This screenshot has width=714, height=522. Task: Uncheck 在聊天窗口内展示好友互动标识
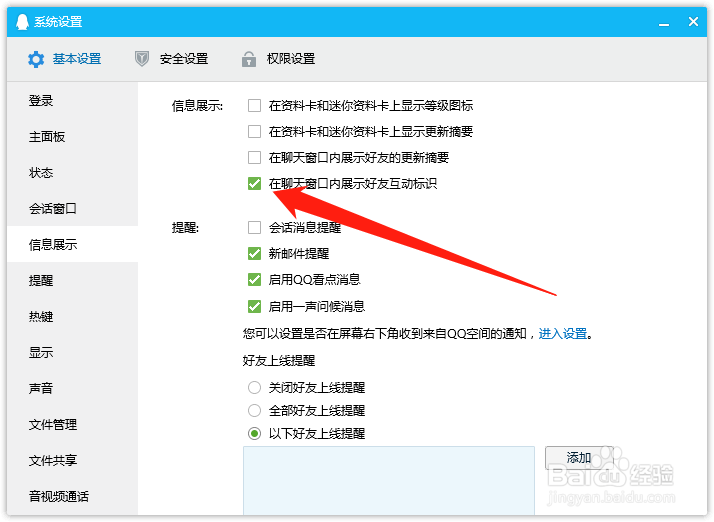coord(255,184)
